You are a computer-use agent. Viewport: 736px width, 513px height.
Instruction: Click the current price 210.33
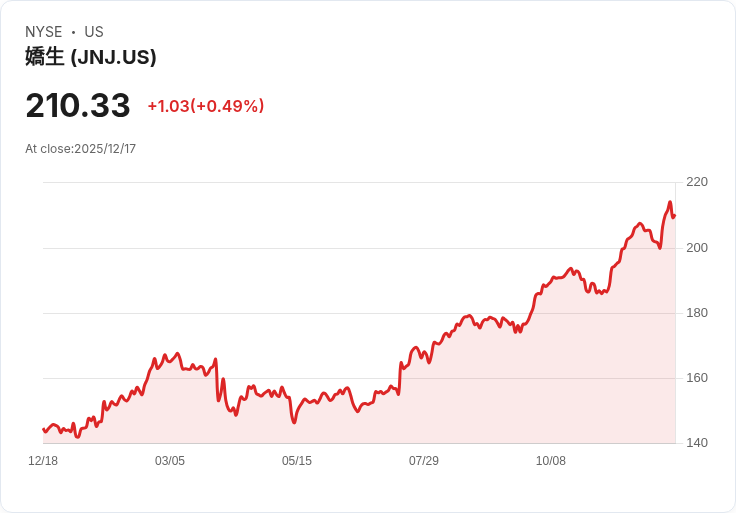tap(78, 106)
